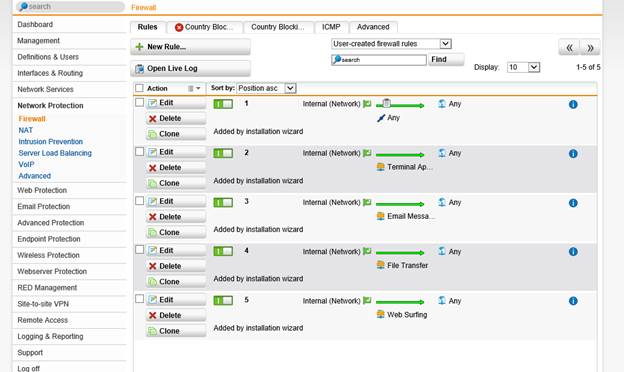Image resolution: width=624 pixels, height=372 pixels.
Task: Switch to the Rules tab
Action: [x=147, y=27]
